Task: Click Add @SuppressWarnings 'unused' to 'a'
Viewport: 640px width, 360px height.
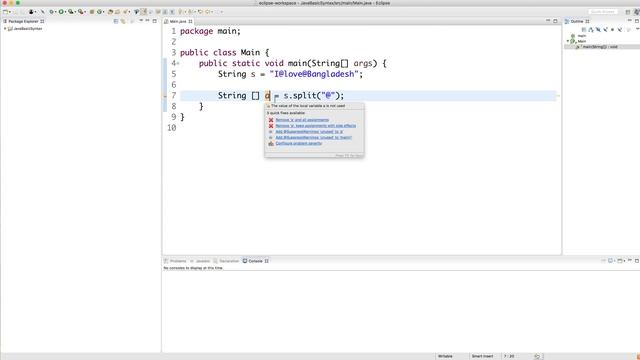Action: pyautogui.click(x=309, y=132)
